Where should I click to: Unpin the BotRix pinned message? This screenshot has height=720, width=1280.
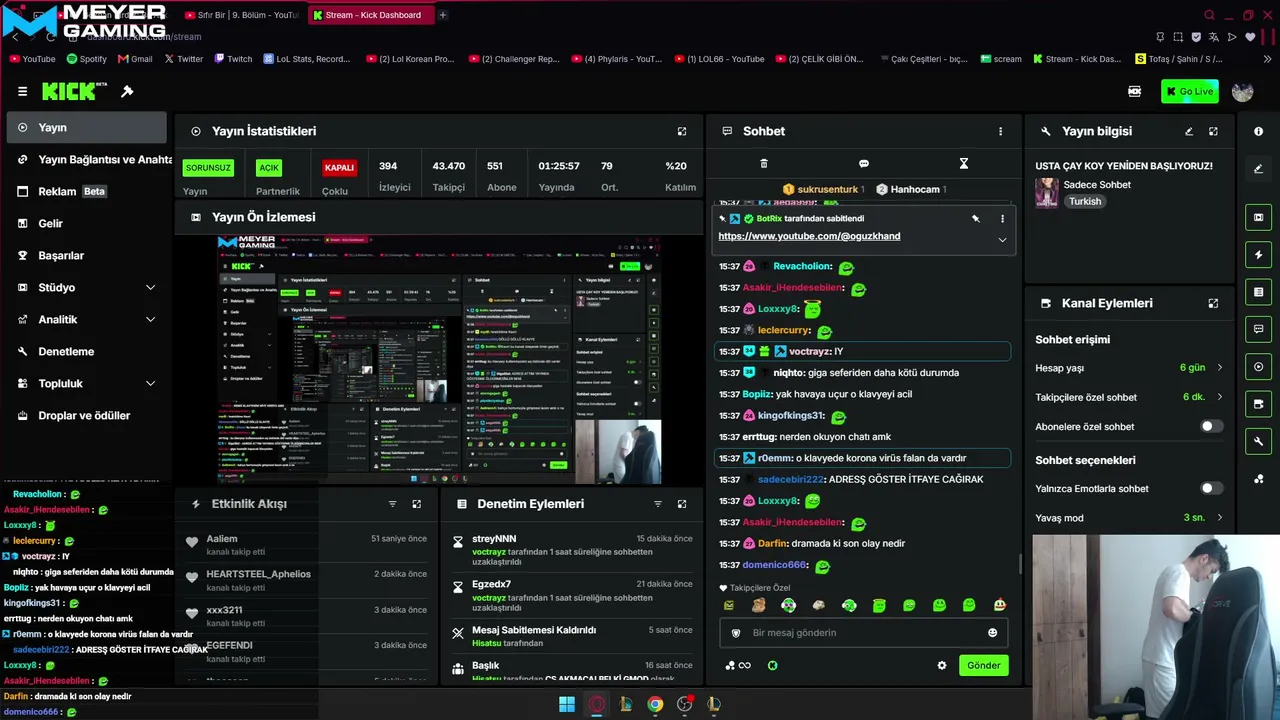click(976, 218)
